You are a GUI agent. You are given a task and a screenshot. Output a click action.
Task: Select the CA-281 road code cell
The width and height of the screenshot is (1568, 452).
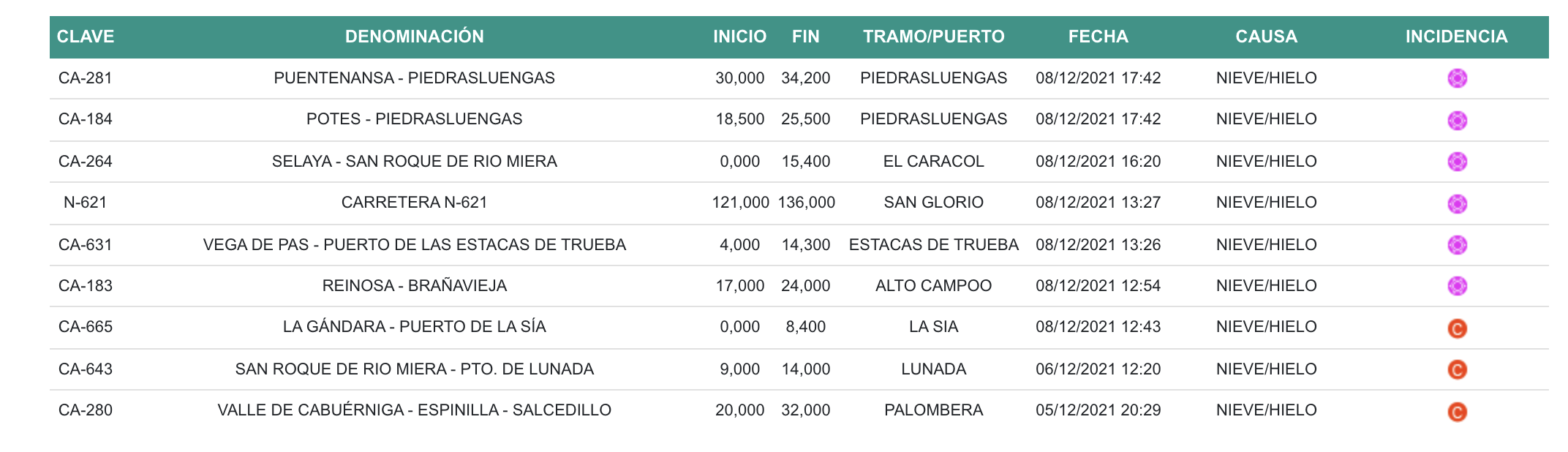coord(86,78)
